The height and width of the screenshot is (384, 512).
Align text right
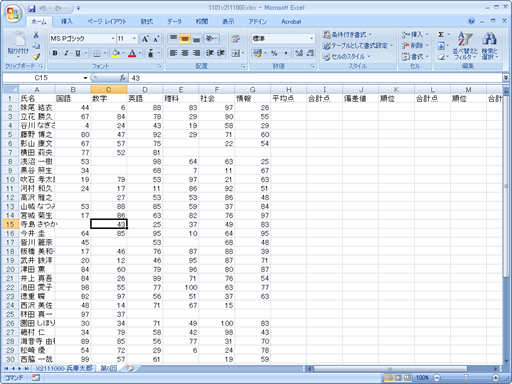click(196, 53)
